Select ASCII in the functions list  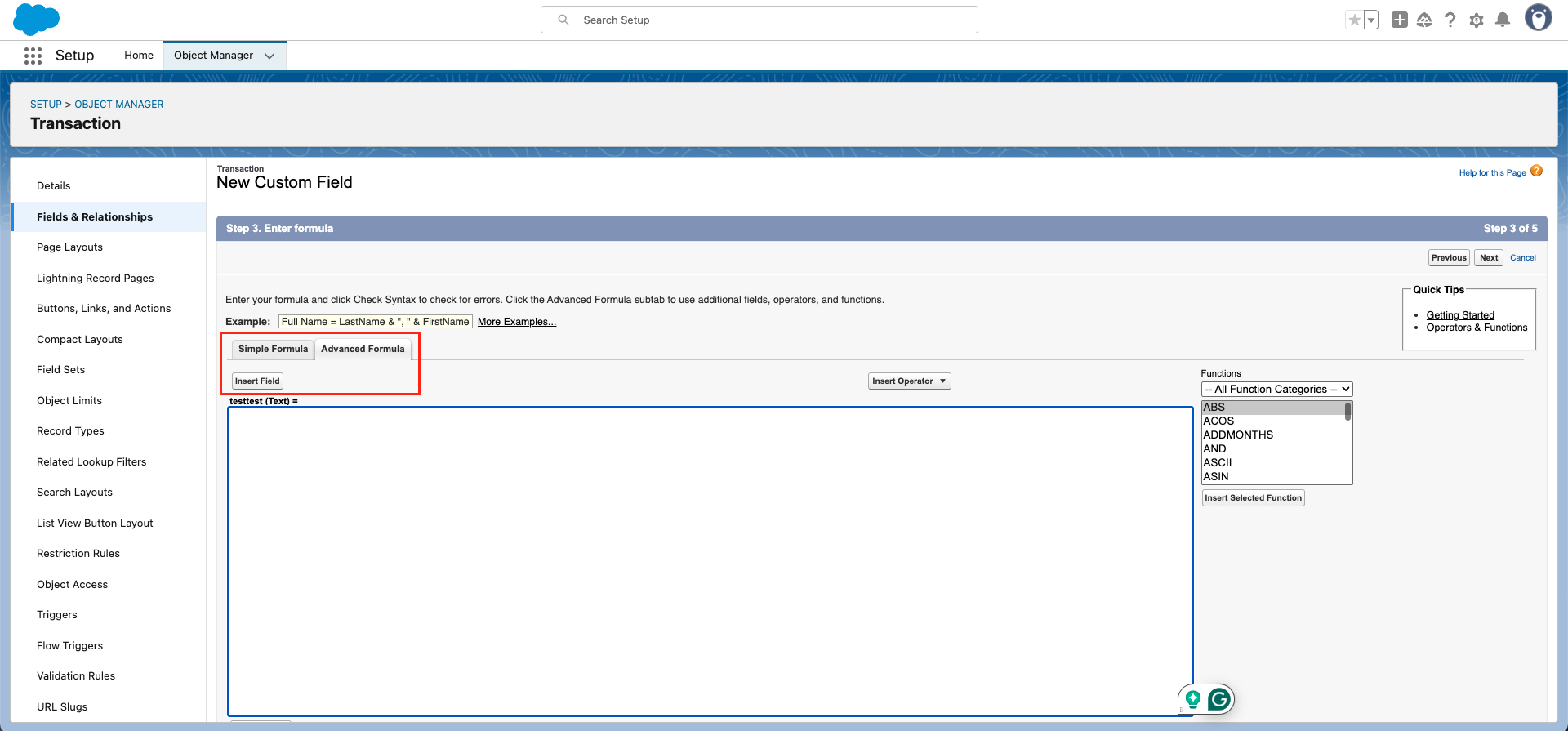1273,463
